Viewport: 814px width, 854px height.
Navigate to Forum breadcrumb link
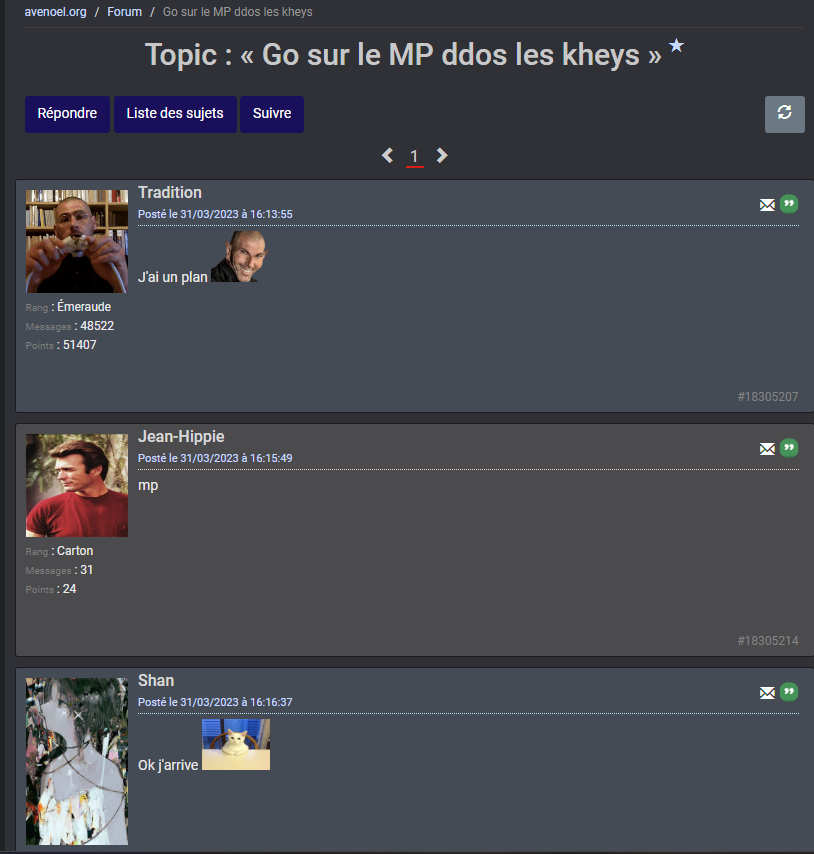coord(124,11)
